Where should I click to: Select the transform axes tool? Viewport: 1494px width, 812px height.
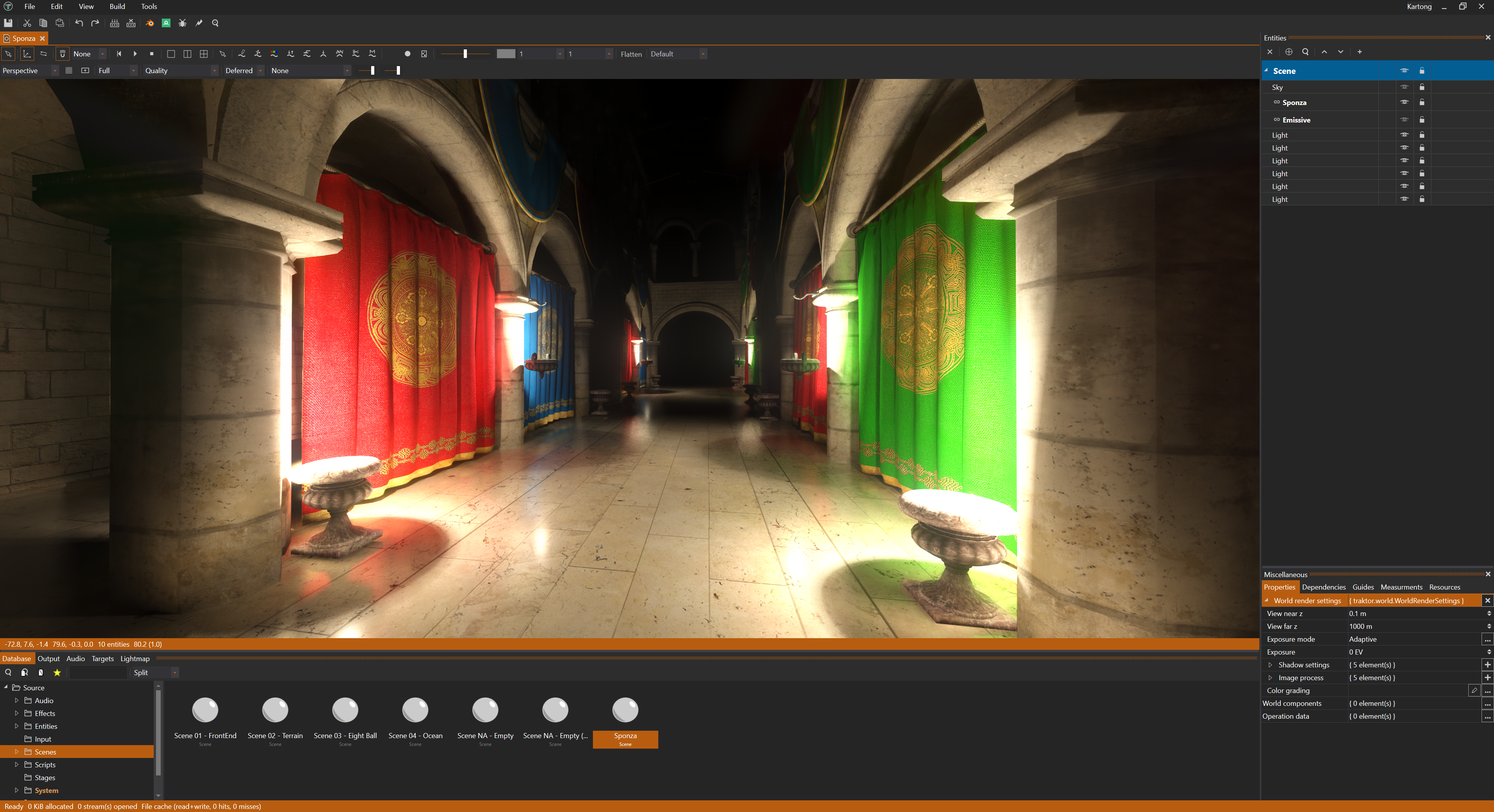(x=27, y=53)
